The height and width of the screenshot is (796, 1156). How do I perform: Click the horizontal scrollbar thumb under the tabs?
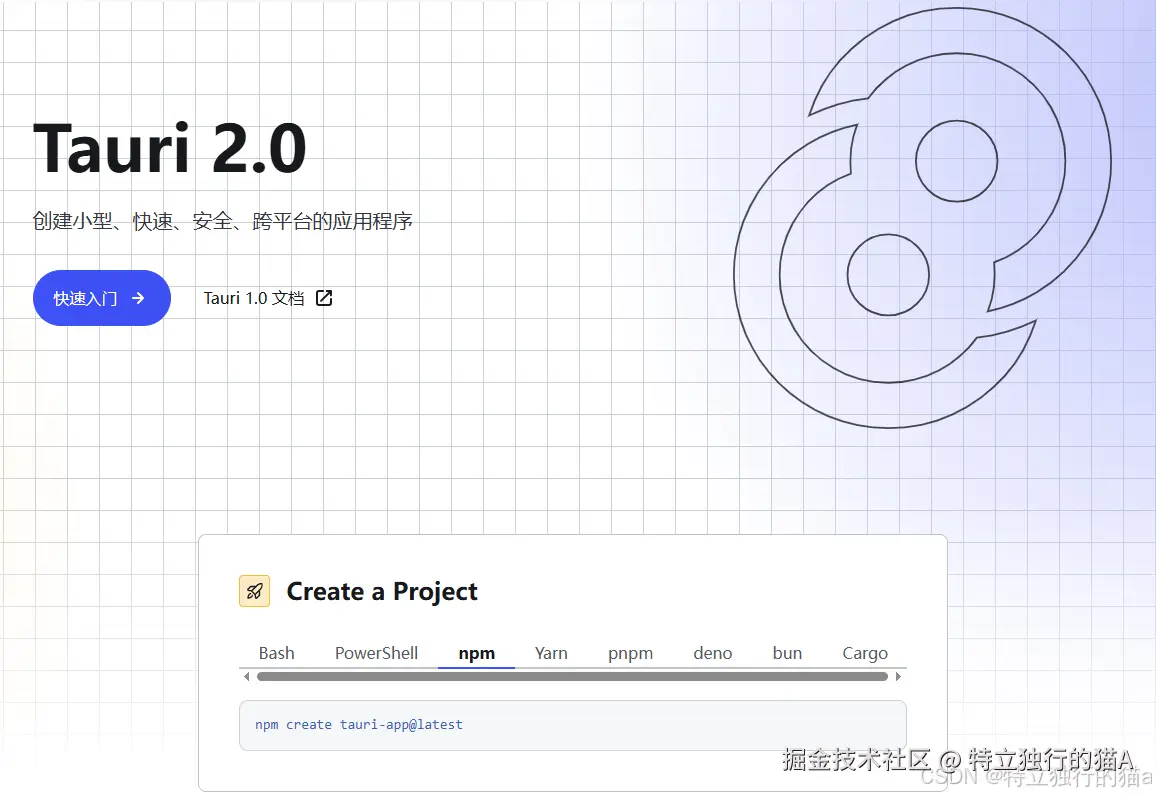(x=572, y=677)
